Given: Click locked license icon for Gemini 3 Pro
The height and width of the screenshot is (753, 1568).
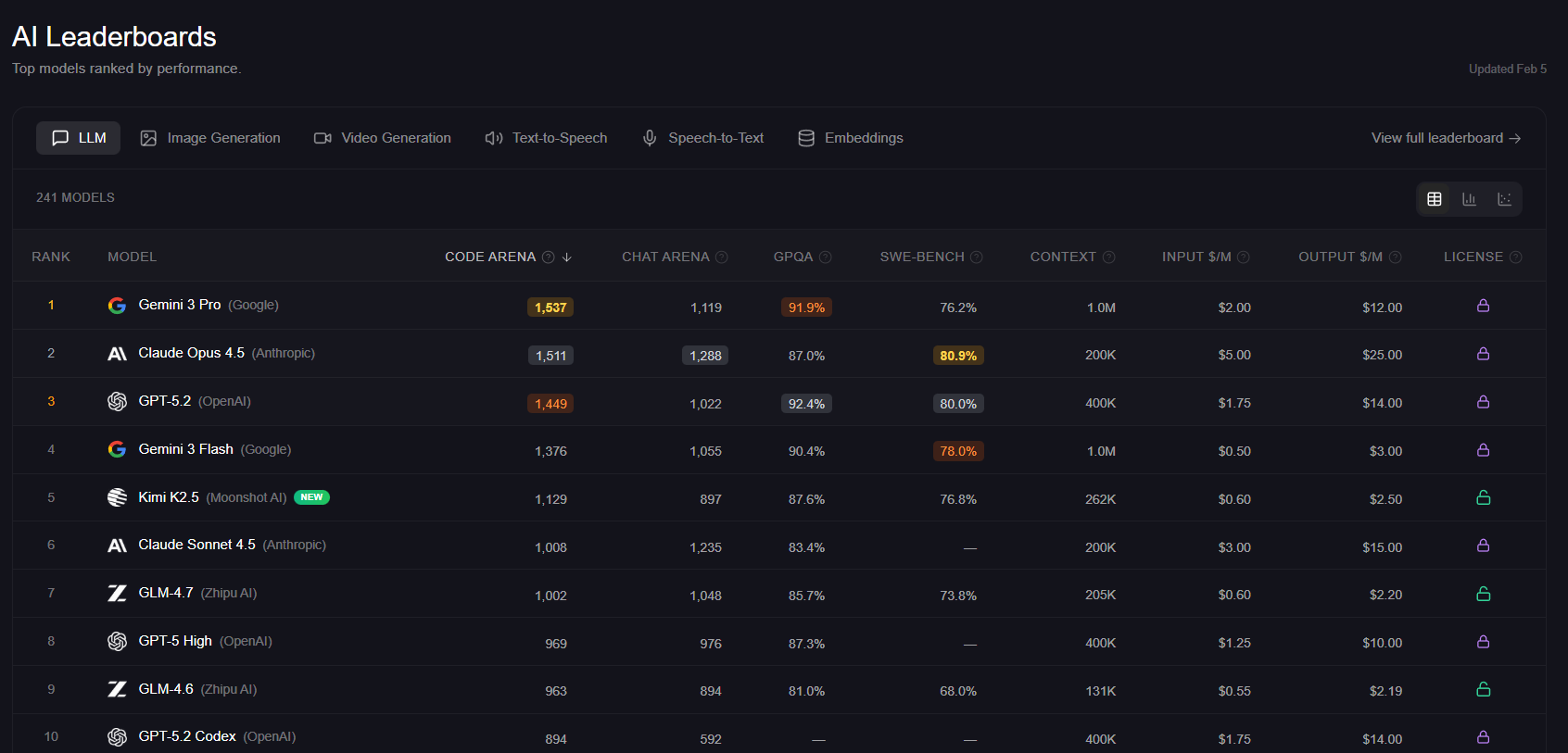Looking at the screenshot, I should point(1483,306).
